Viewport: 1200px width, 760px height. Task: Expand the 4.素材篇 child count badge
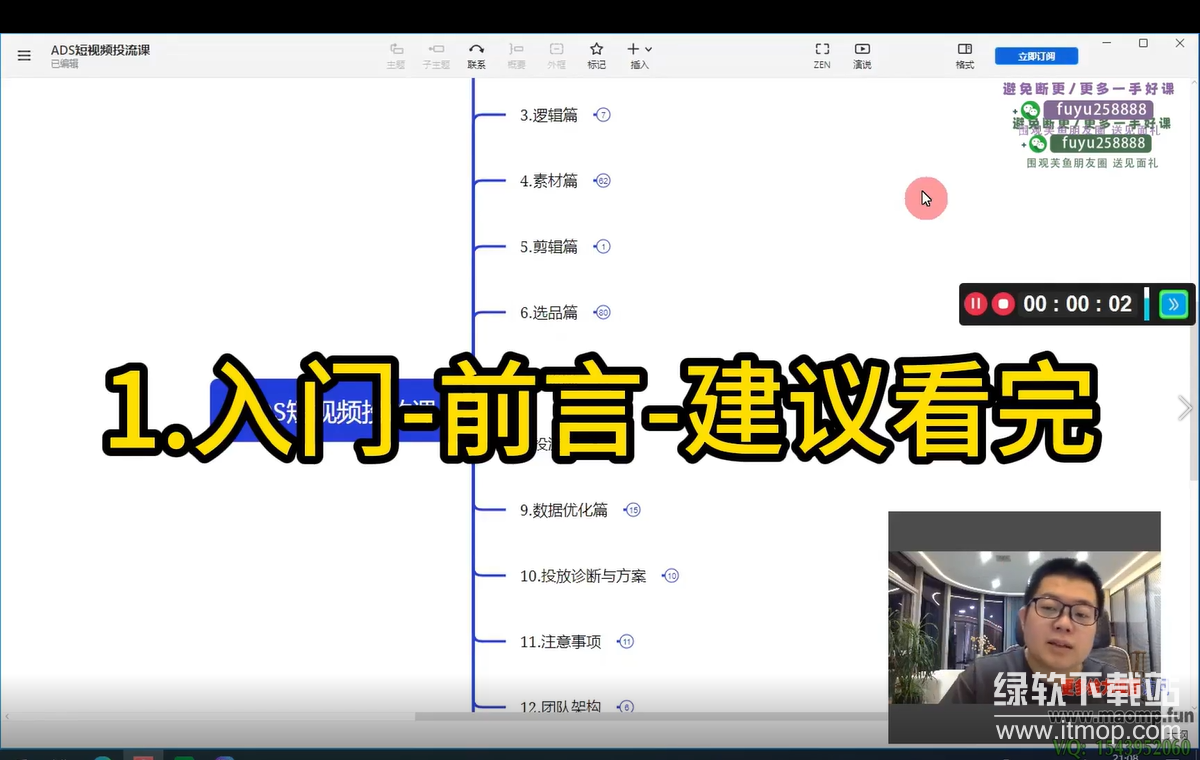tap(602, 181)
